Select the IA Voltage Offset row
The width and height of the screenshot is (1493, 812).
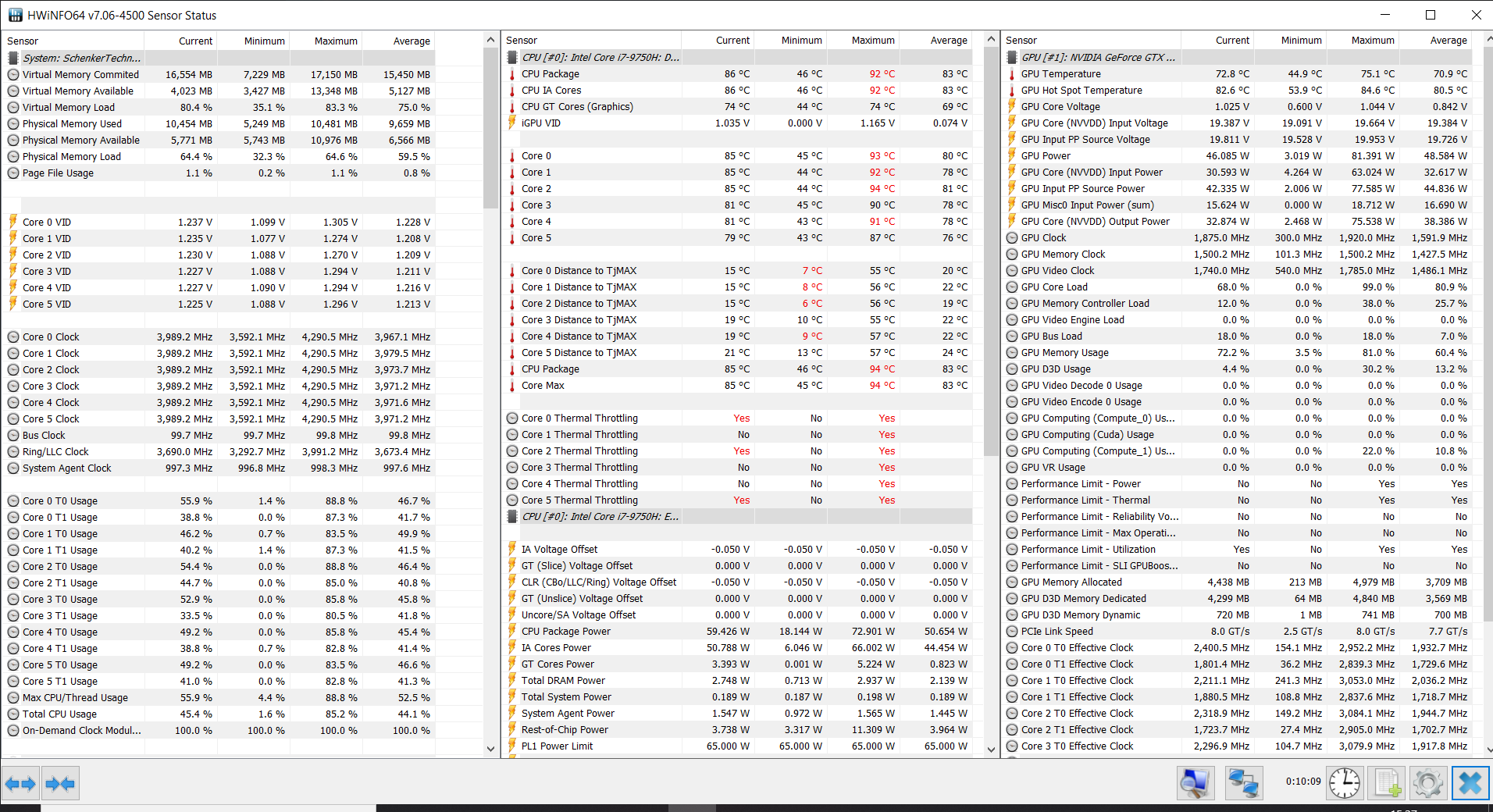coord(738,549)
